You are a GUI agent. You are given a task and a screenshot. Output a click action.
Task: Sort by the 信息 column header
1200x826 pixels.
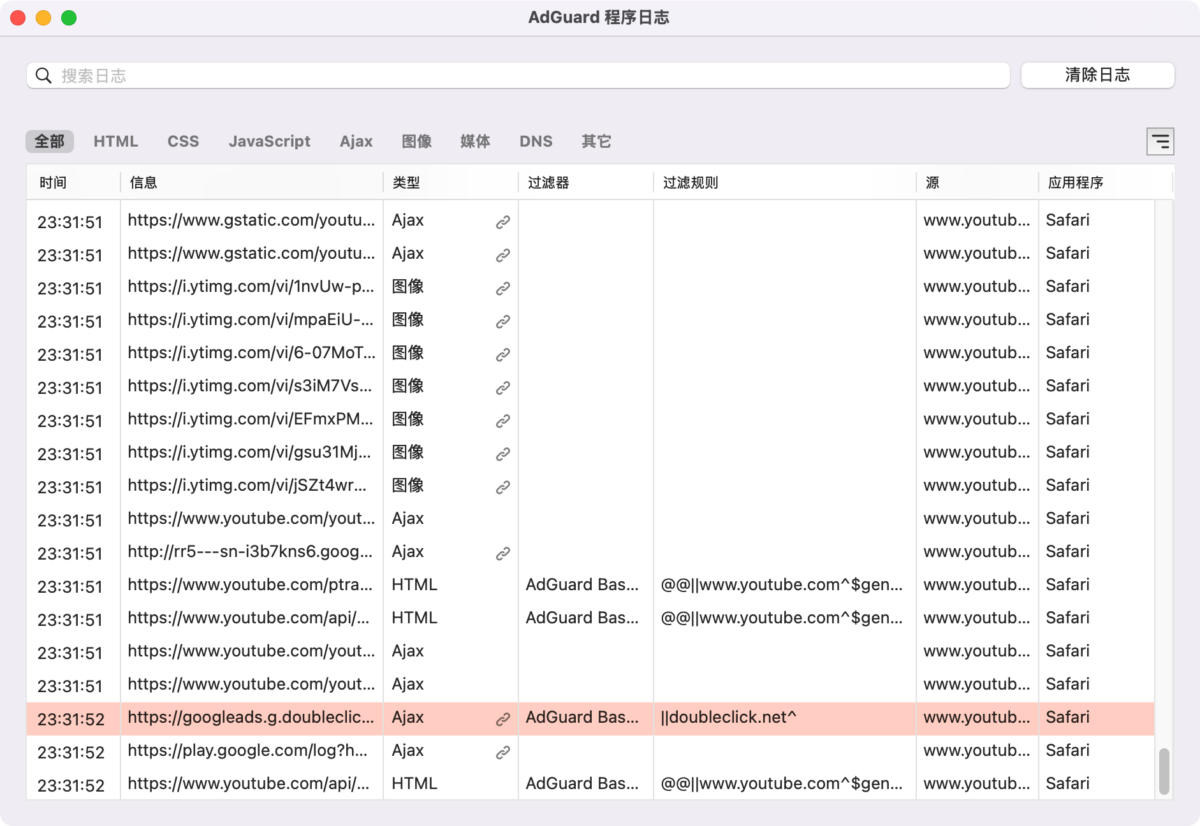point(252,183)
